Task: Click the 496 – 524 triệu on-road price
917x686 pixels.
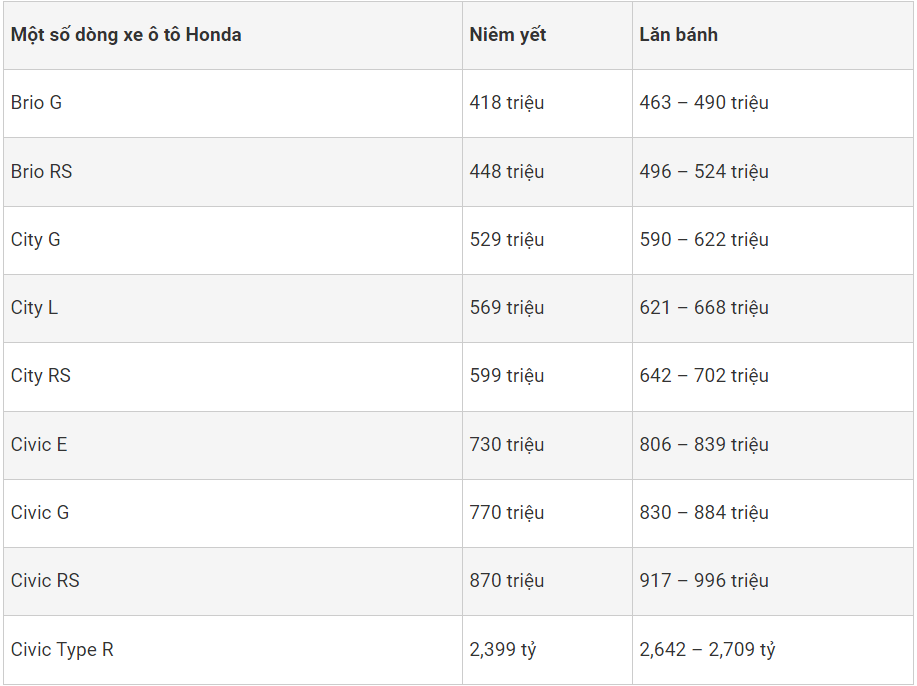Action: (704, 172)
